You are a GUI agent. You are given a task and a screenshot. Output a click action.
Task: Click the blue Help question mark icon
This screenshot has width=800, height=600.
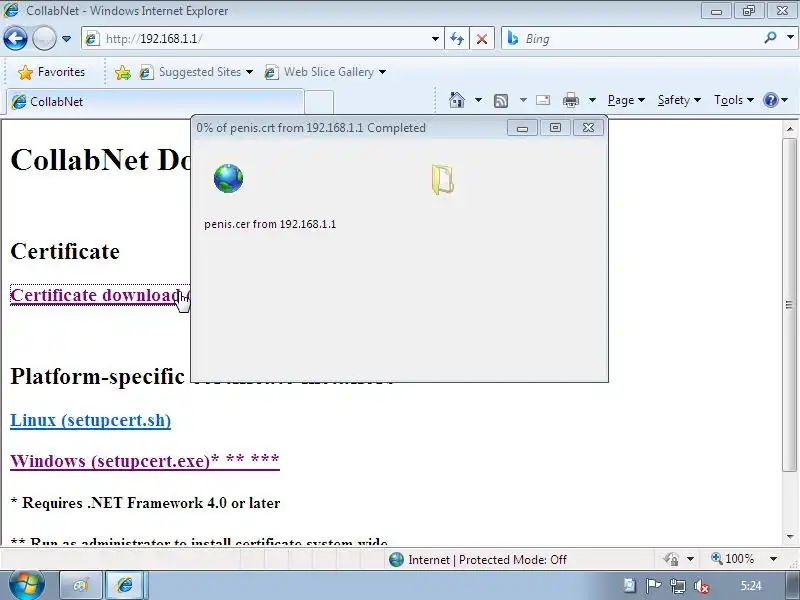point(770,100)
